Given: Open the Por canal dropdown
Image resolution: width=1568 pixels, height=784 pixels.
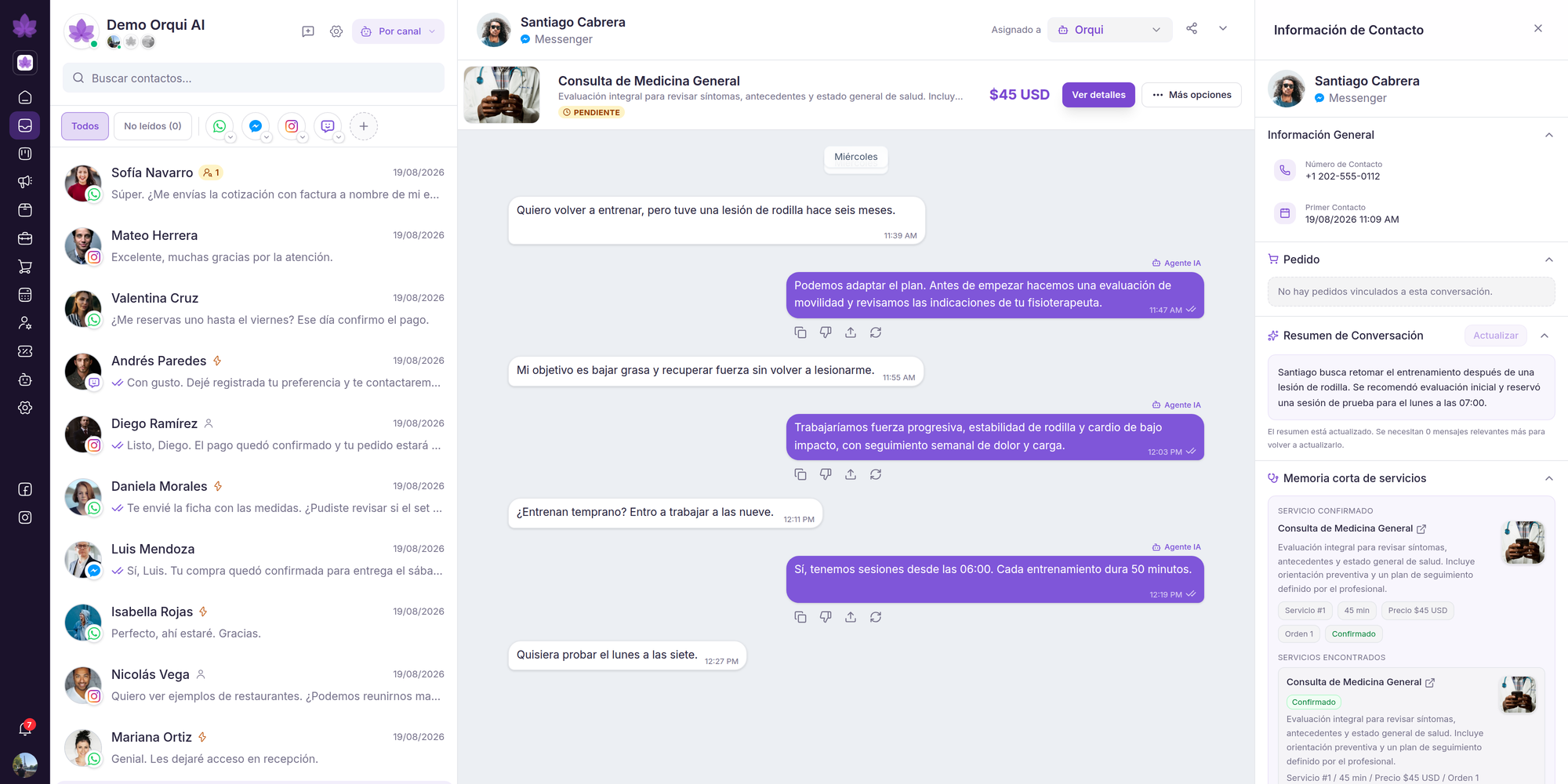Looking at the screenshot, I should pyautogui.click(x=398, y=31).
